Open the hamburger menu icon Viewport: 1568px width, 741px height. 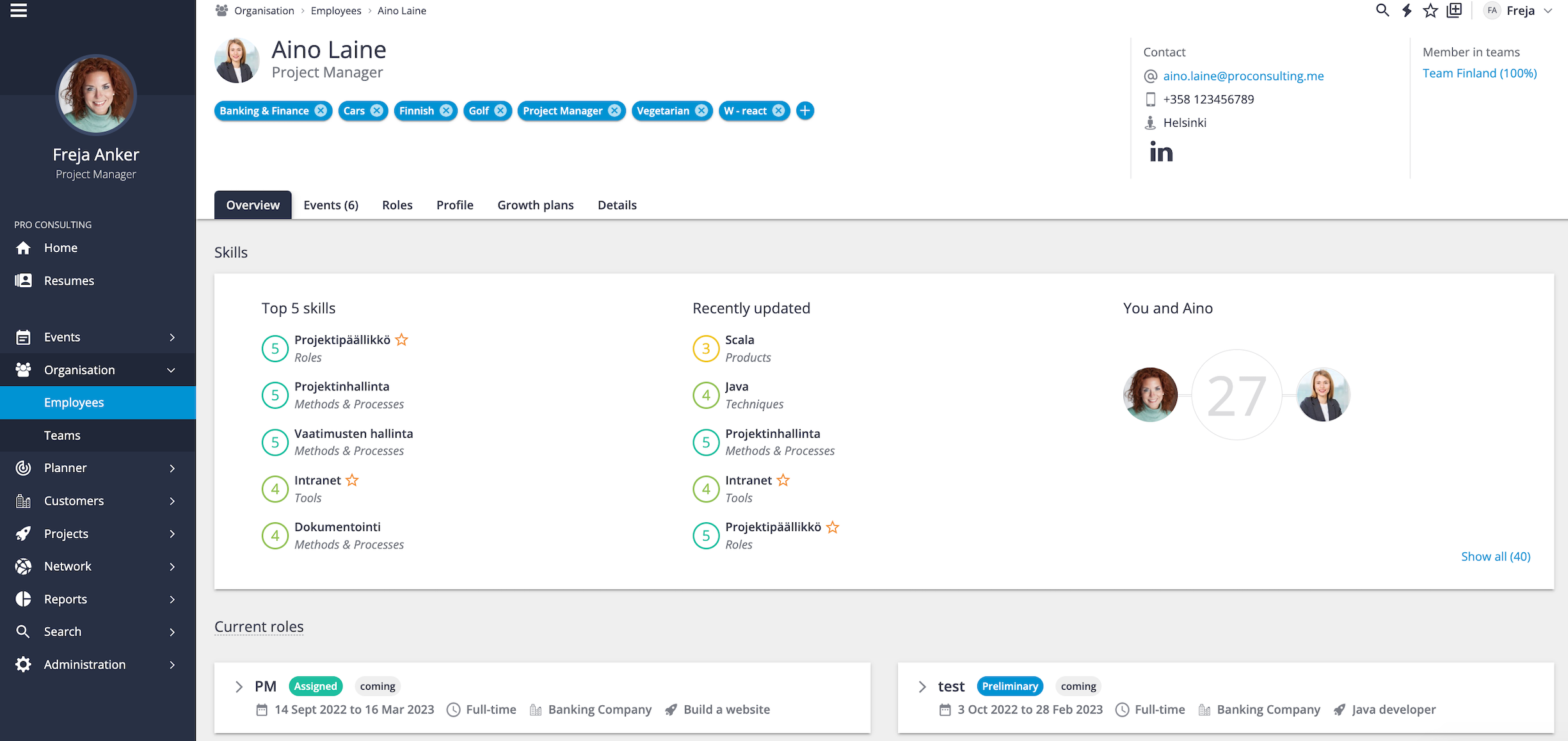(x=19, y=10)
